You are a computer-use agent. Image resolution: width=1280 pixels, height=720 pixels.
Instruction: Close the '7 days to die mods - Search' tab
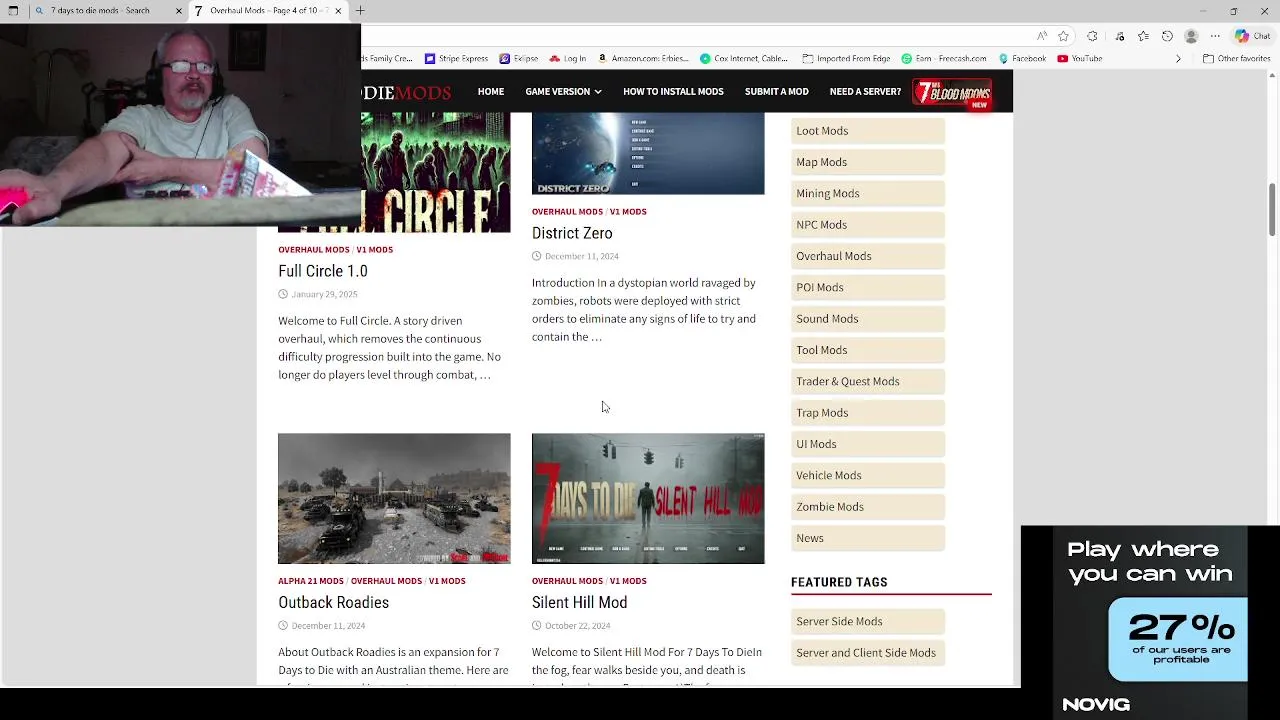pyautogui.click(x=179, y=11)
